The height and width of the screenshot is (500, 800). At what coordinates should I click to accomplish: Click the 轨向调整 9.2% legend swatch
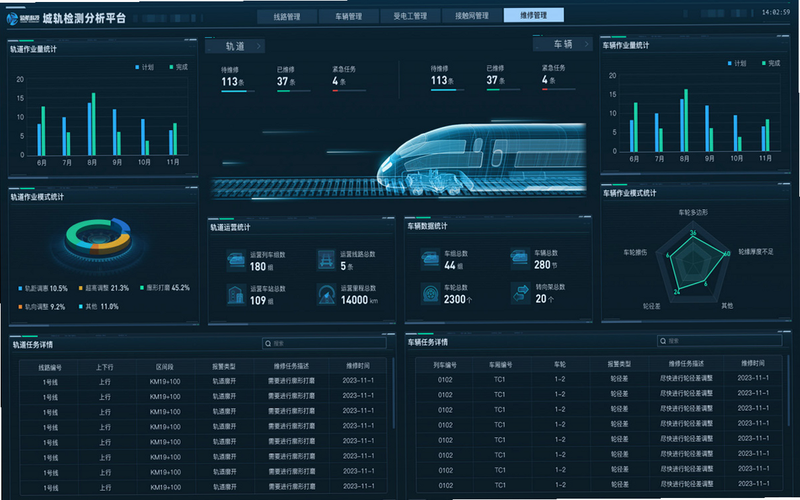(x=20, y=307)
